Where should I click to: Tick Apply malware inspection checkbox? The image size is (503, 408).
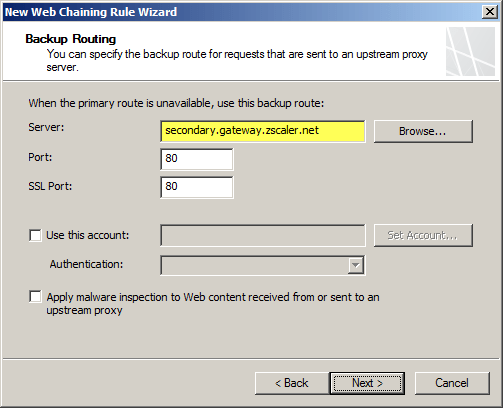[x=35, y=296]
